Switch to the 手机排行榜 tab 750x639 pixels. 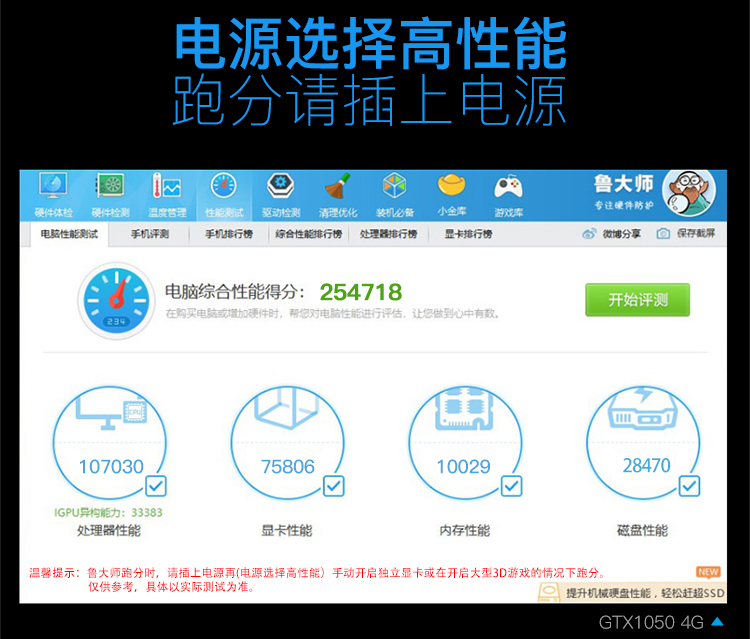pyautogui.click(x=229, y=234)
